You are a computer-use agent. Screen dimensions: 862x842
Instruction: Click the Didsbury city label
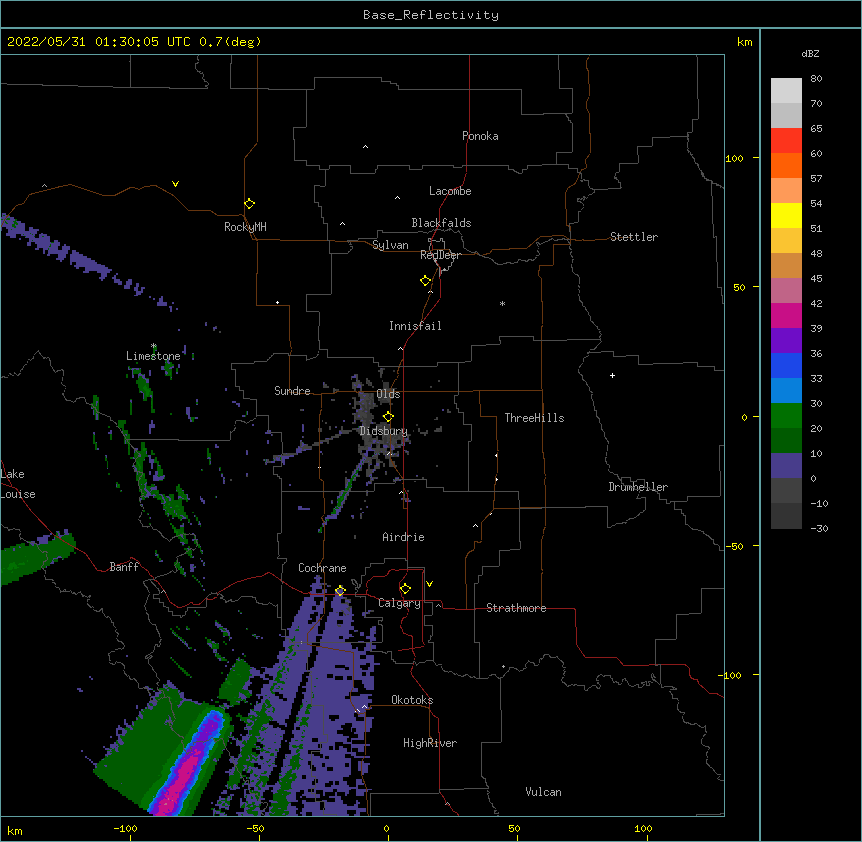point(384,431)
